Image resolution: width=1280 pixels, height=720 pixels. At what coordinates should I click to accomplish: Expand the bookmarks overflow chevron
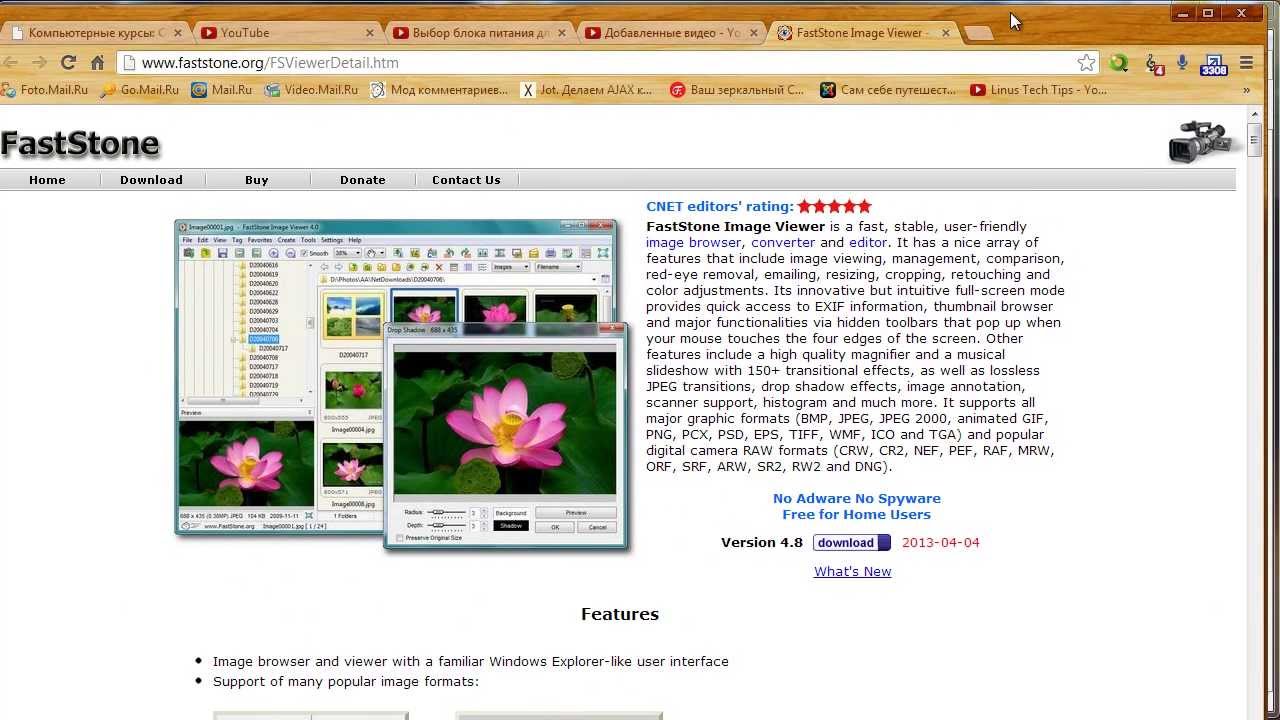coord(1246,90)
